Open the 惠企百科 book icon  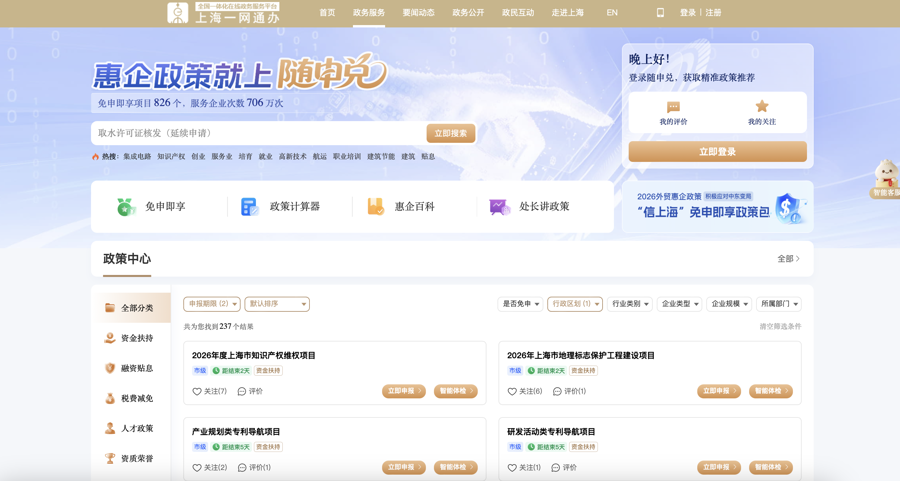(x=375, y=207)
